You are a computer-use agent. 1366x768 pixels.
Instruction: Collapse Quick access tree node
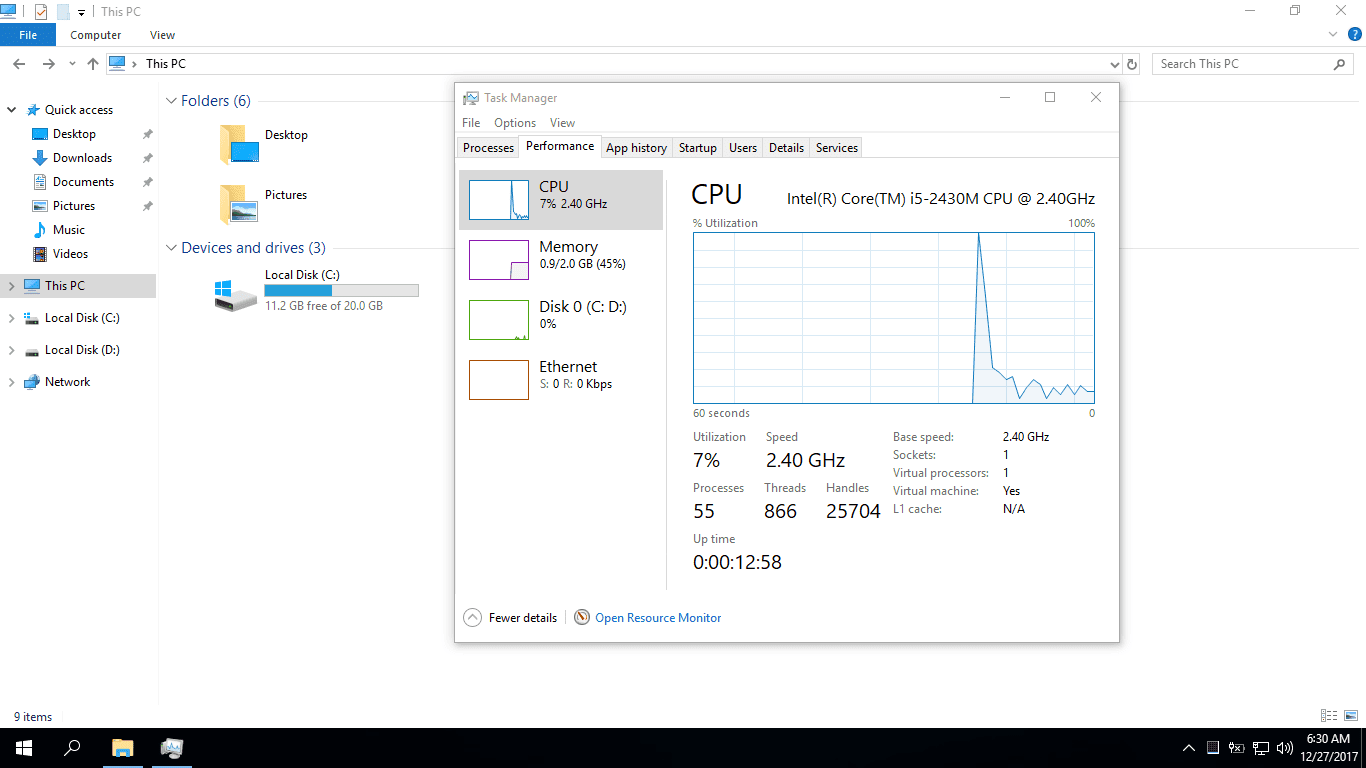pyautogui.click(x=12, y=110)
